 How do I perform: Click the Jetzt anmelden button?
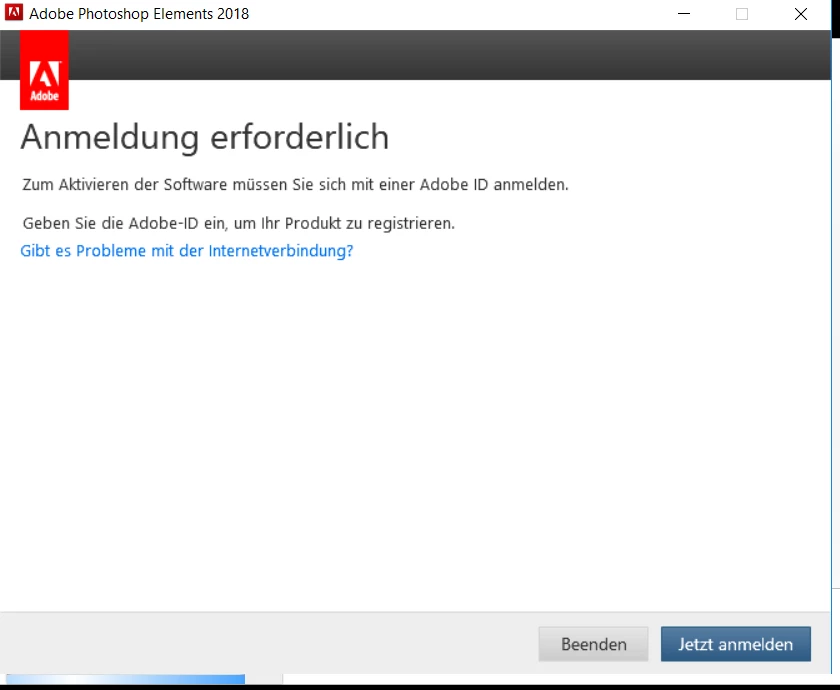coord(736,644)
